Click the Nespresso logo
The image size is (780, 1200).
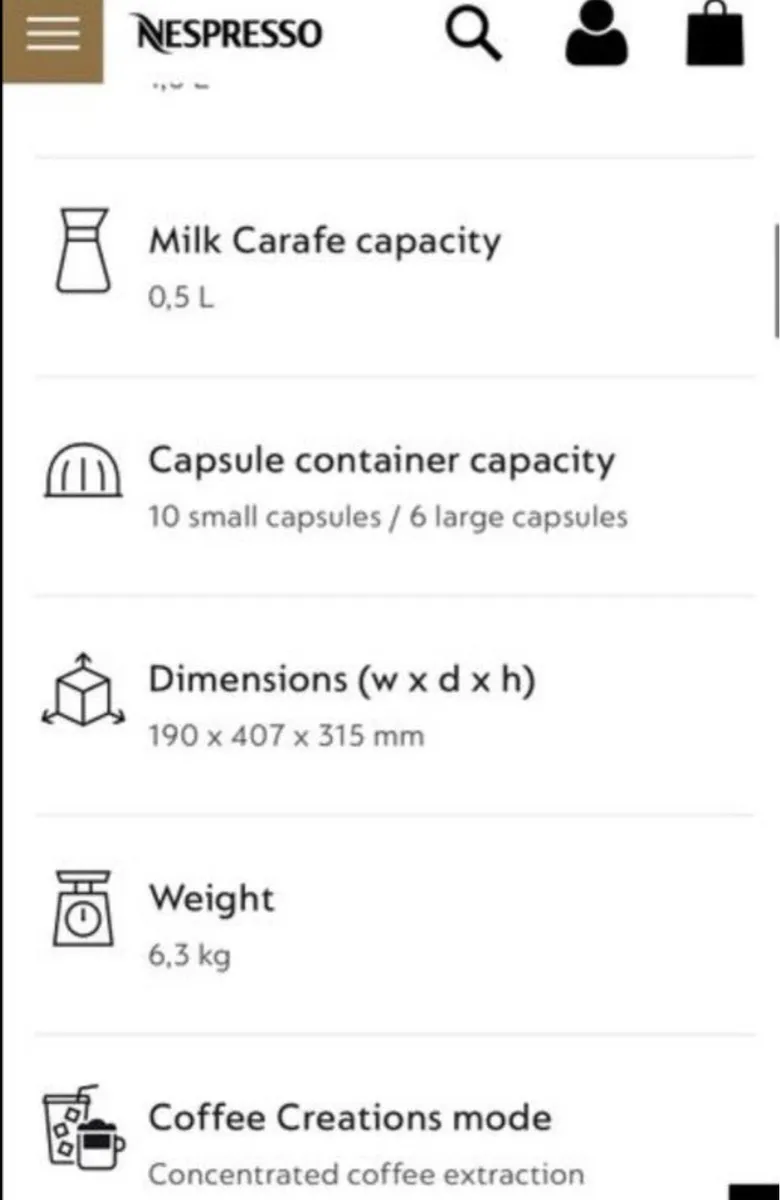[228, 35]
